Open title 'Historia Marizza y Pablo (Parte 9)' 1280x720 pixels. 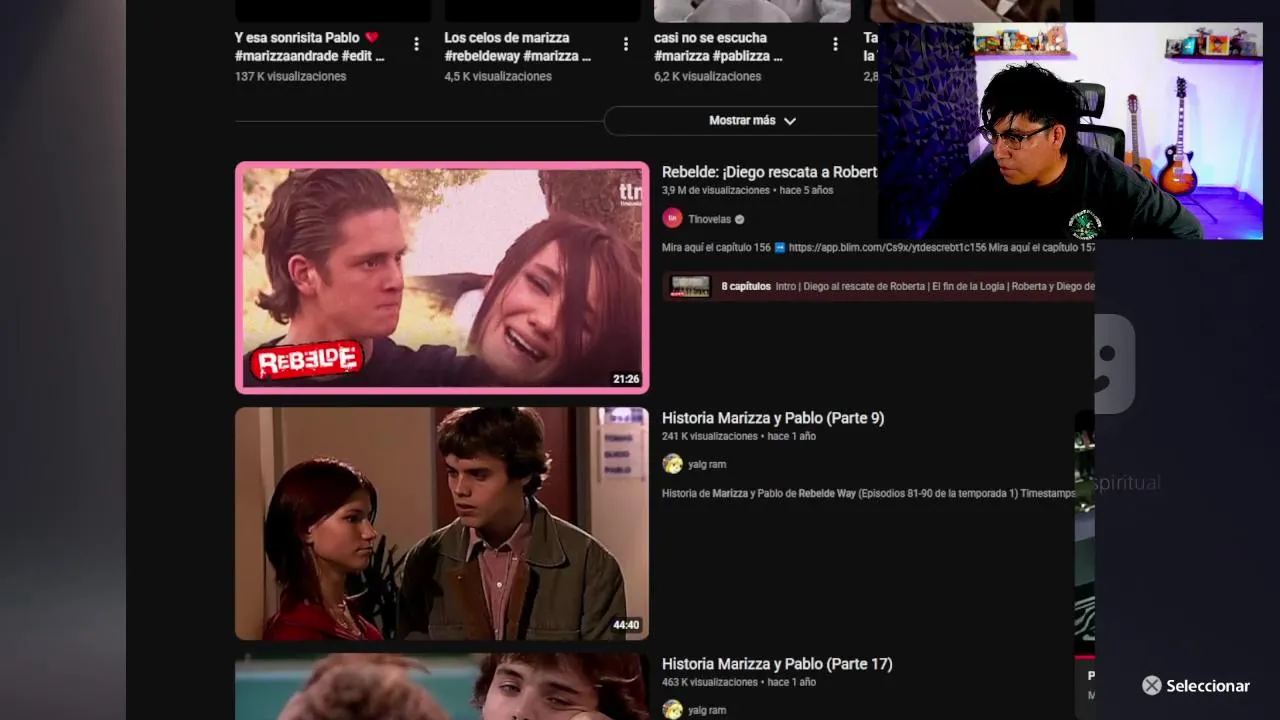click(773, 418)
